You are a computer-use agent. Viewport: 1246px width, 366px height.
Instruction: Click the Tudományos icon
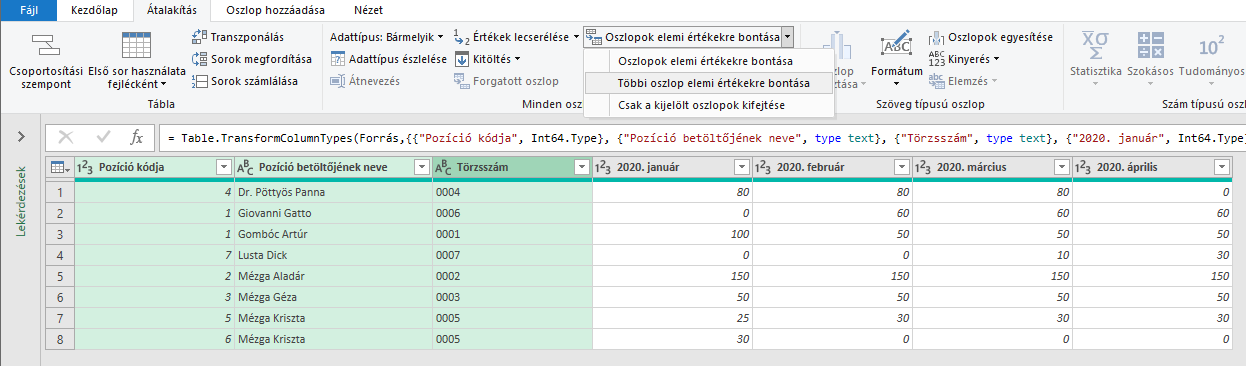(1211, 46)
